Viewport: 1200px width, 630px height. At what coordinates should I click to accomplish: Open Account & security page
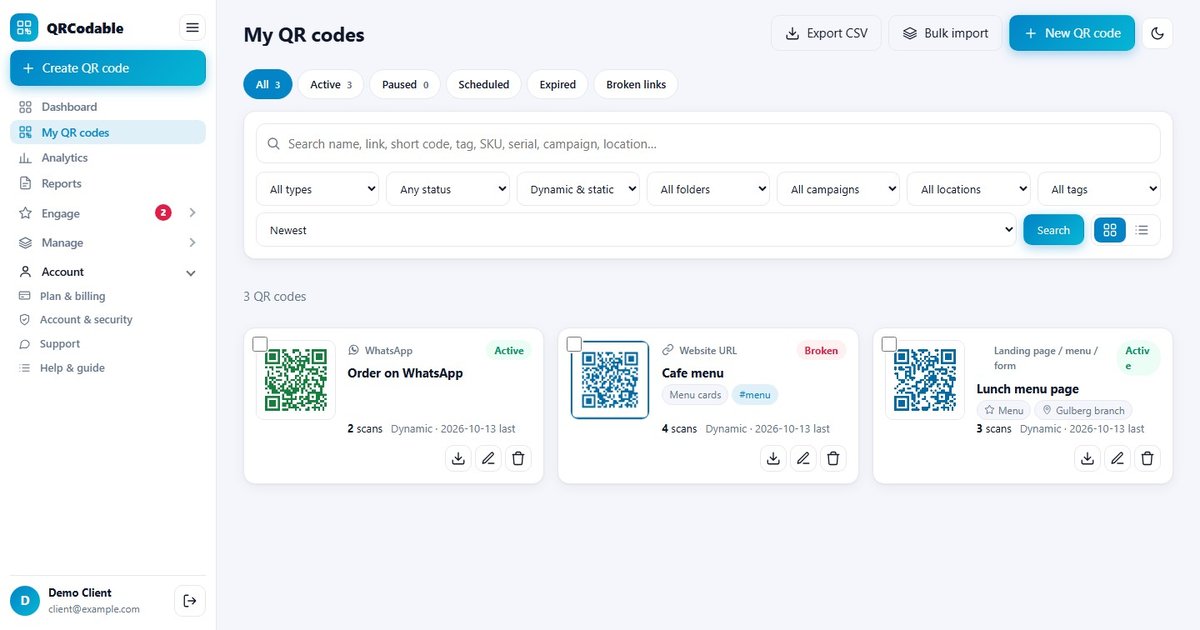coord(108,320)
